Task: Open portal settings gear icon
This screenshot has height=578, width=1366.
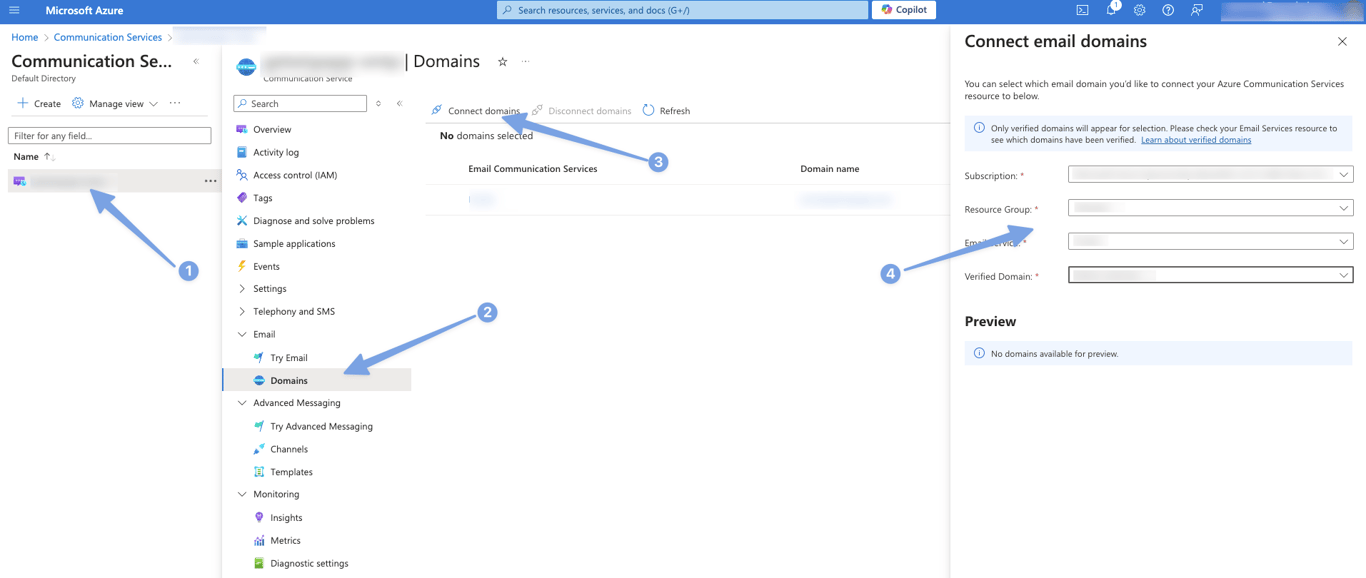Action: pyautogui.click(x=1139, y=10)
